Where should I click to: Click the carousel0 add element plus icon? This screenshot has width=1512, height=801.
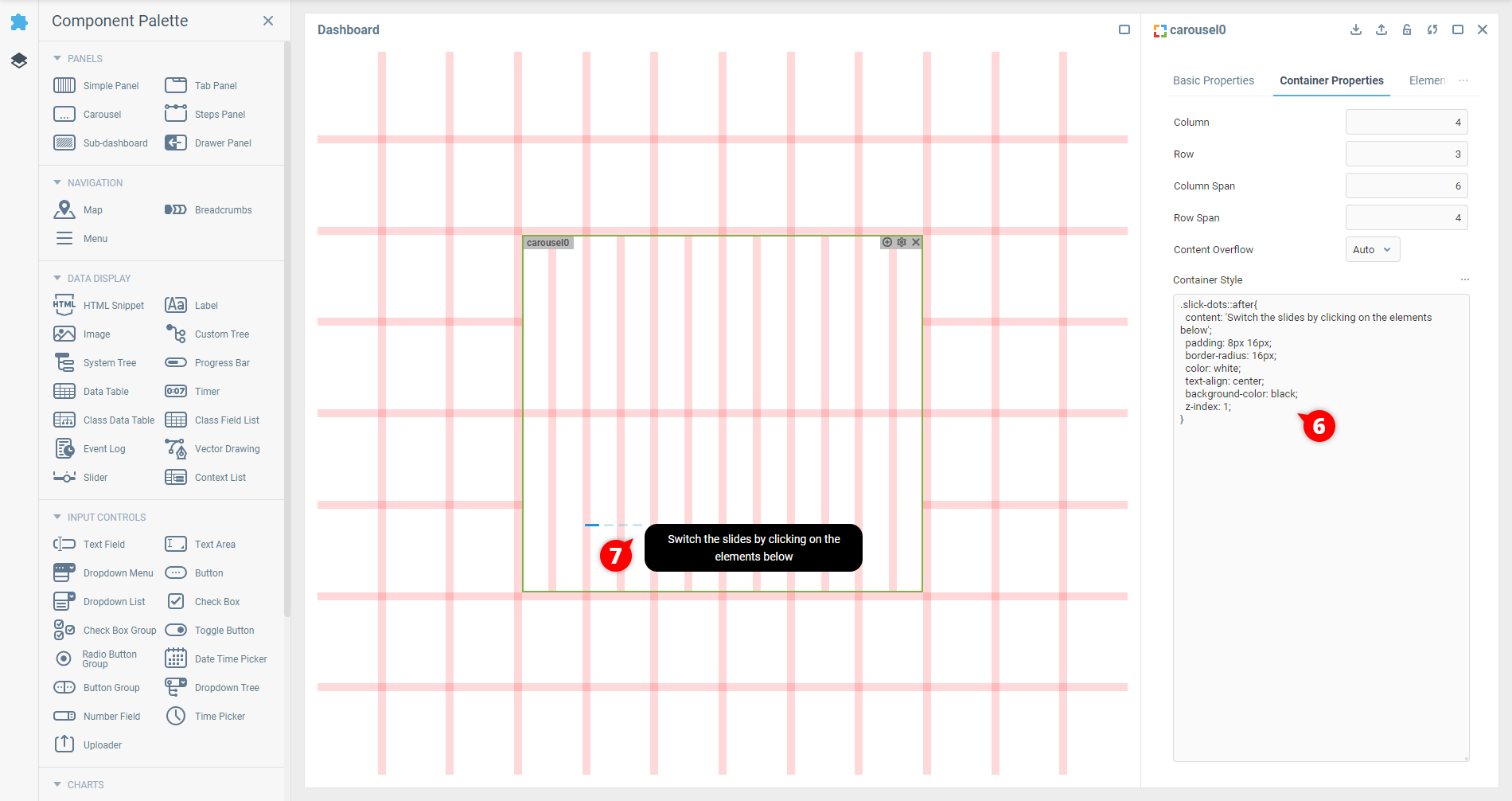pyautogui.click(x=887, y=242)
